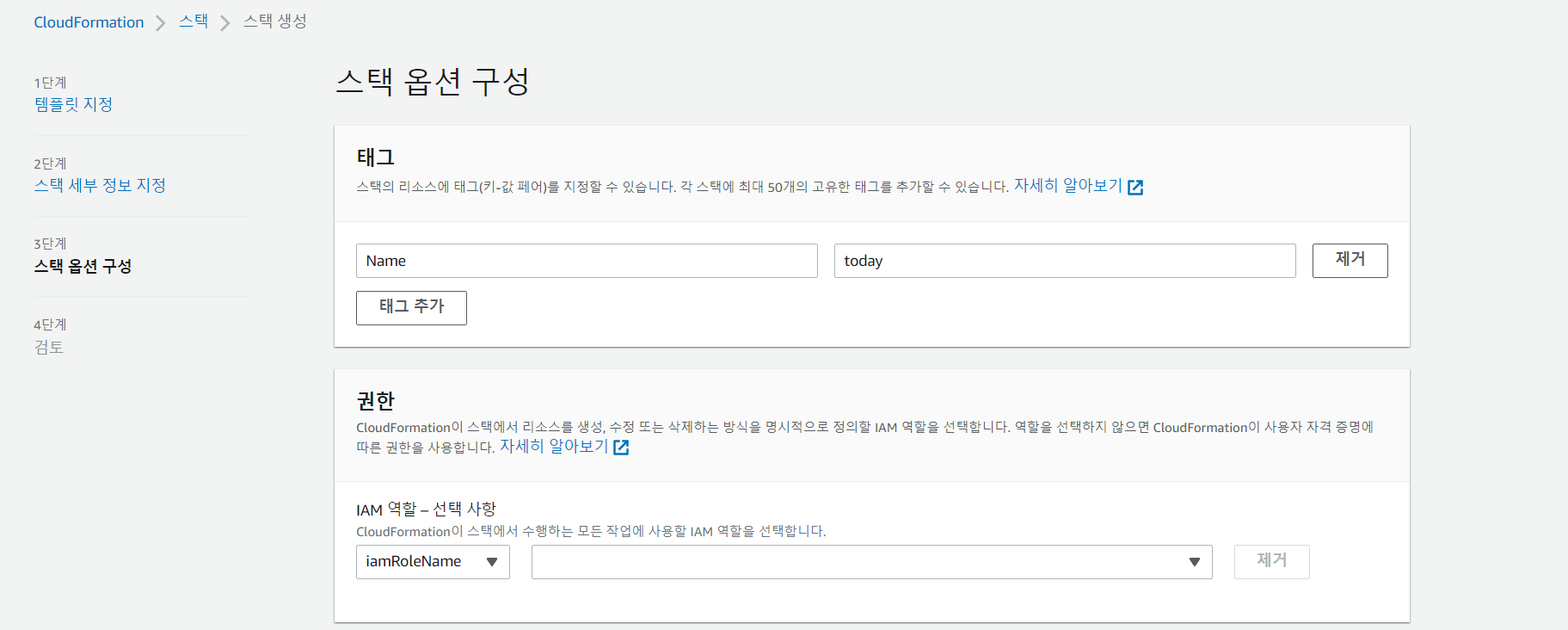Click the 2단계 step label

50,164
